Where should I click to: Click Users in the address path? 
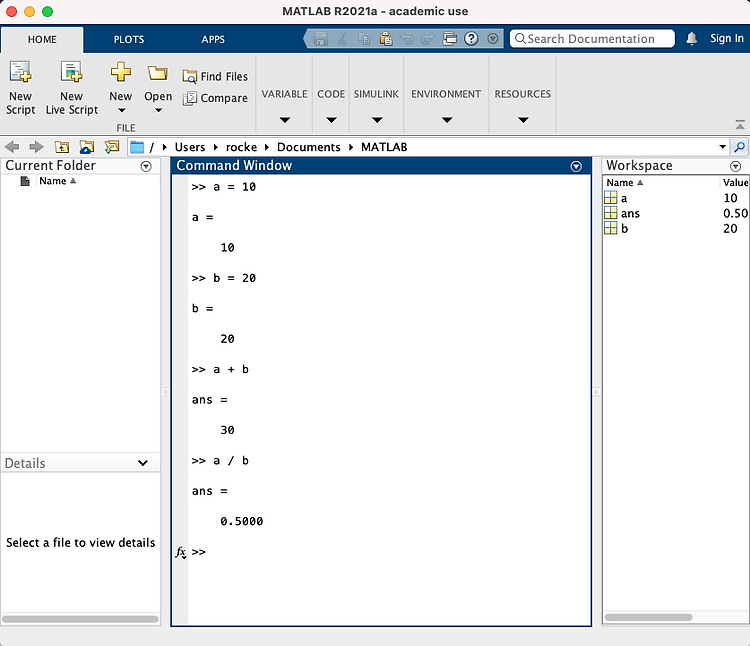(190, 147)
